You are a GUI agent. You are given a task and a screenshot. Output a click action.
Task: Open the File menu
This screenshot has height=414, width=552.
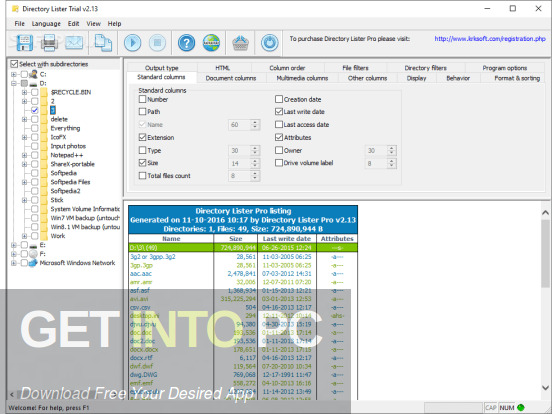[x=19, y=24]
